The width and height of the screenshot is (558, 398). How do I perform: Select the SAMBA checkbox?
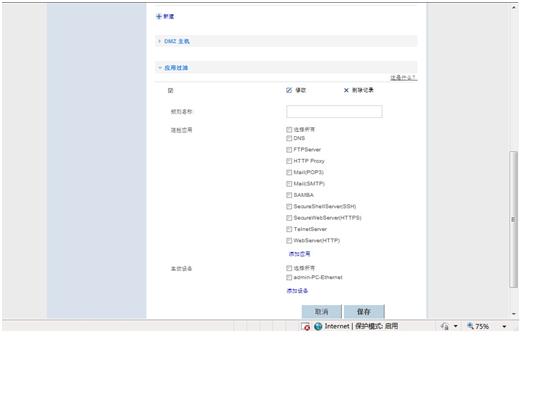click(289, 195)
